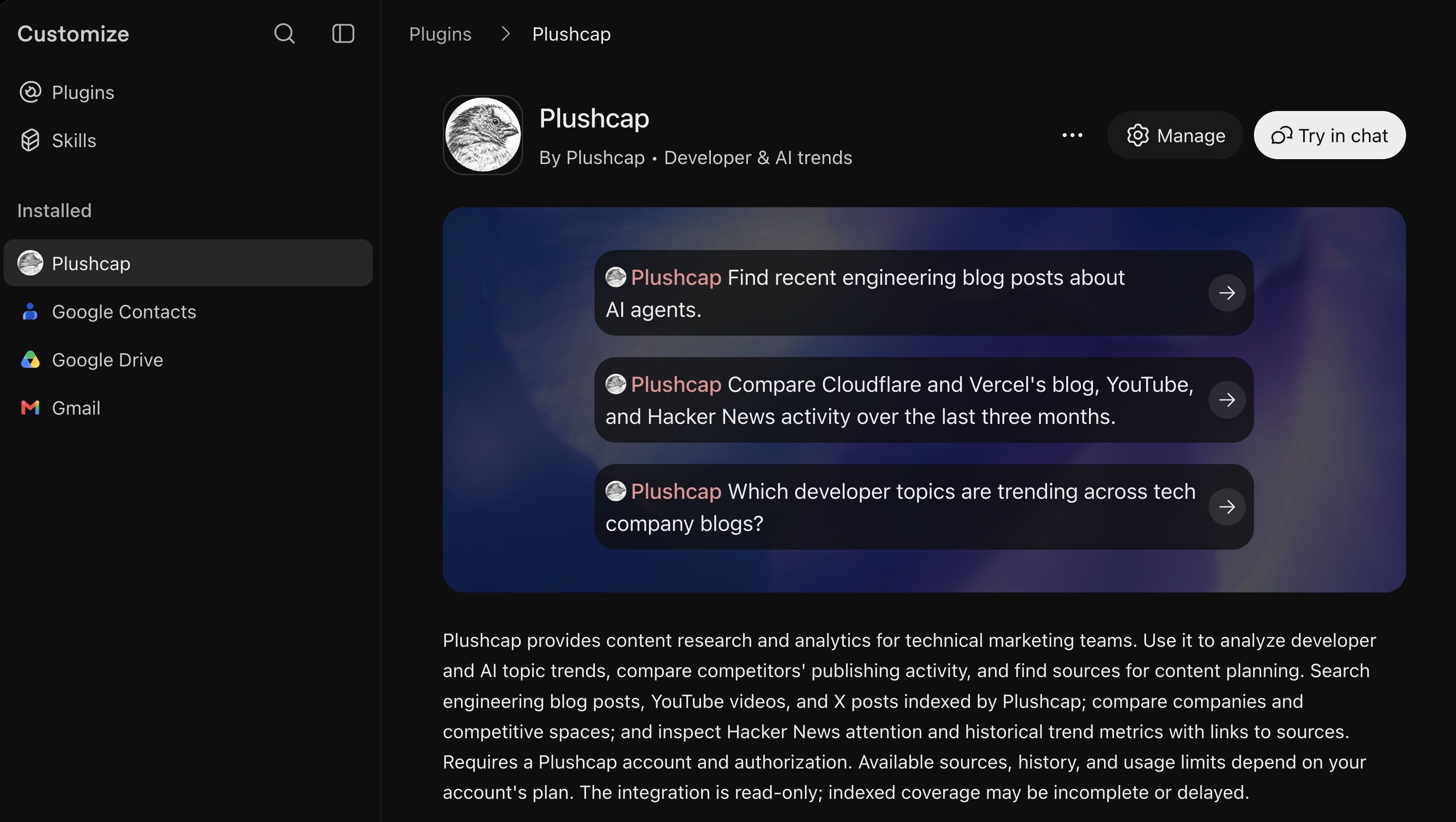Select the 'Find recent engineering blog posts' prompt card
Viewport: 1456px width, 822px height.
click(x=924, y=292)
